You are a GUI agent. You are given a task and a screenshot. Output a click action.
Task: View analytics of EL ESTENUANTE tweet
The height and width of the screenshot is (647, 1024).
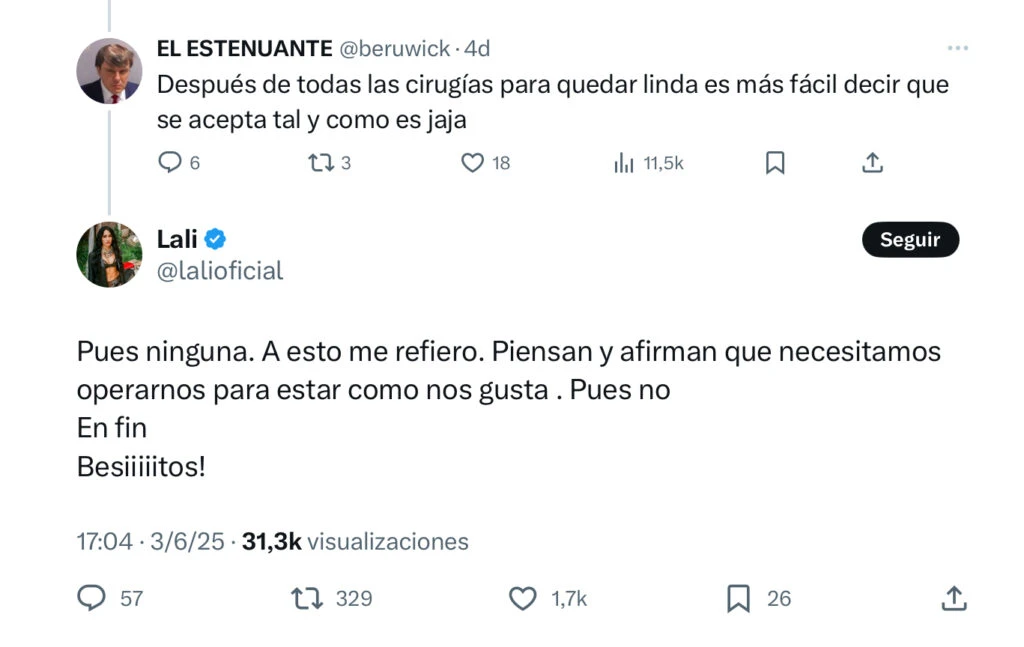coord(624,162)
